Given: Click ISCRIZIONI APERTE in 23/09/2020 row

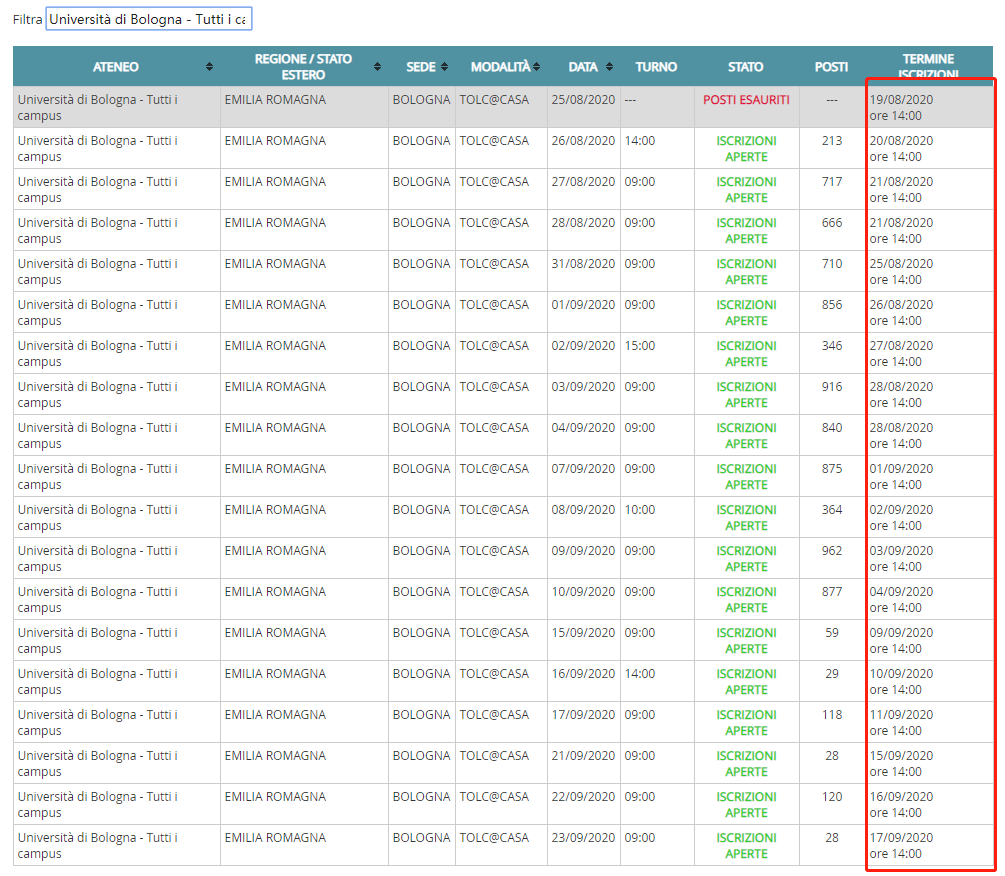Looking at the screenshot, I should coord(746,846).
